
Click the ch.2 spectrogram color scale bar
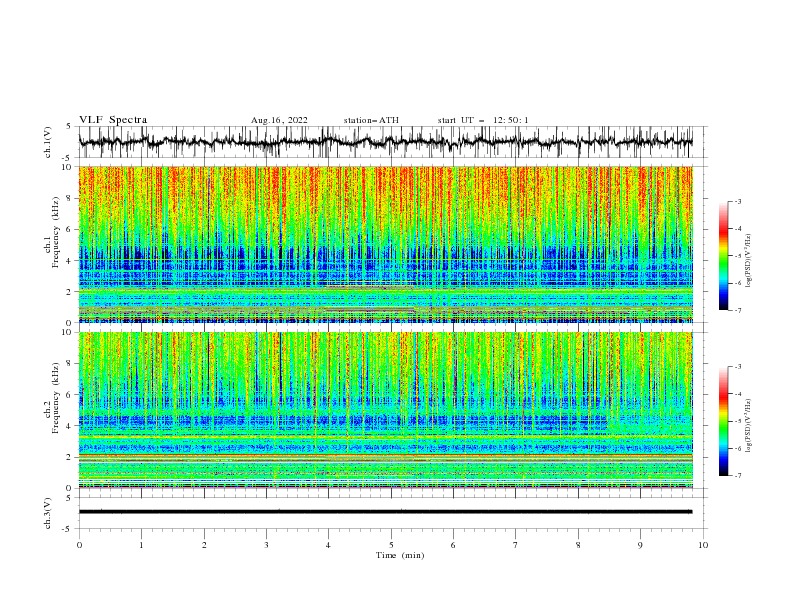click(723, 421)
